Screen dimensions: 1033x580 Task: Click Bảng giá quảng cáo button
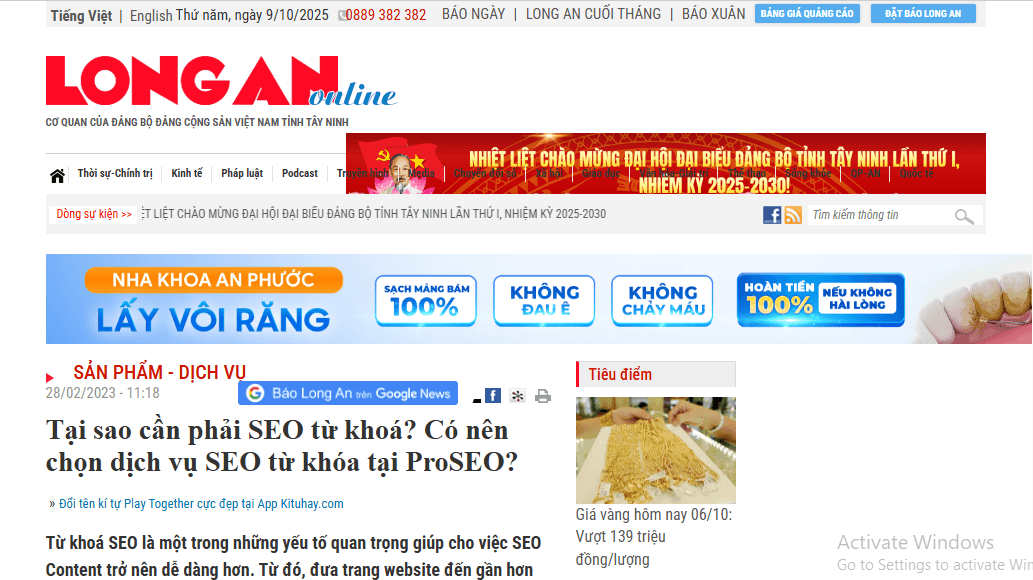[807, 13]
